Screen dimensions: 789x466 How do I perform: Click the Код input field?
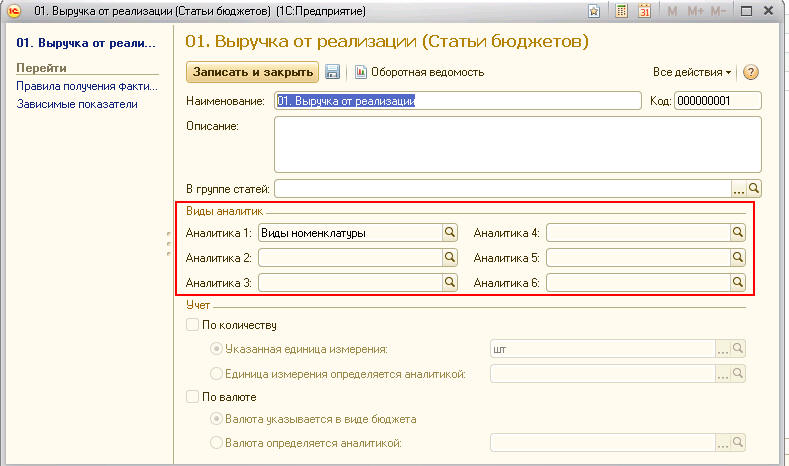(x=718, y=101)
